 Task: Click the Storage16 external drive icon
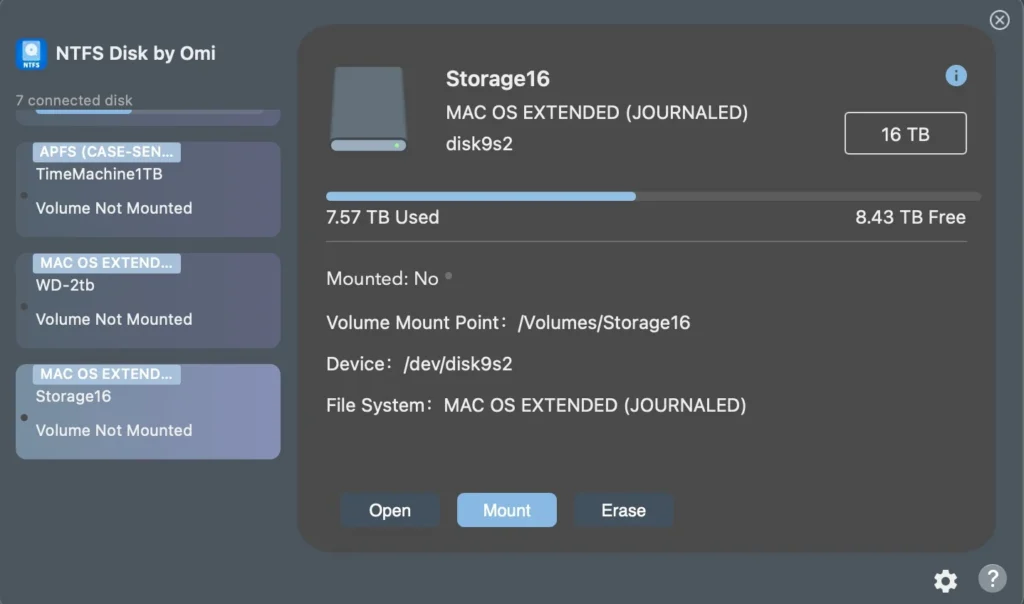(x=367, y=110)
